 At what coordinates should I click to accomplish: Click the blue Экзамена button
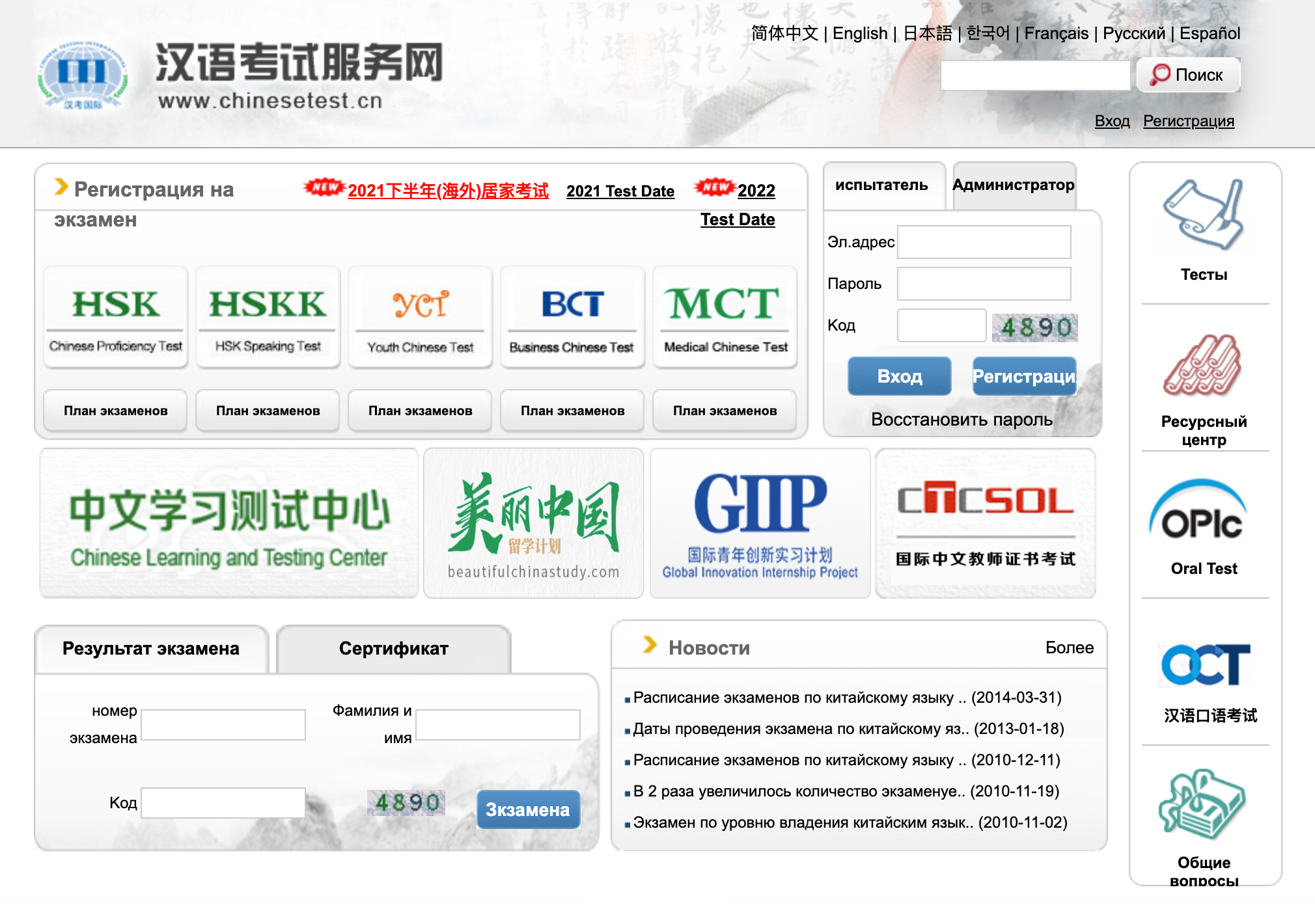click(x=528, y=809)
